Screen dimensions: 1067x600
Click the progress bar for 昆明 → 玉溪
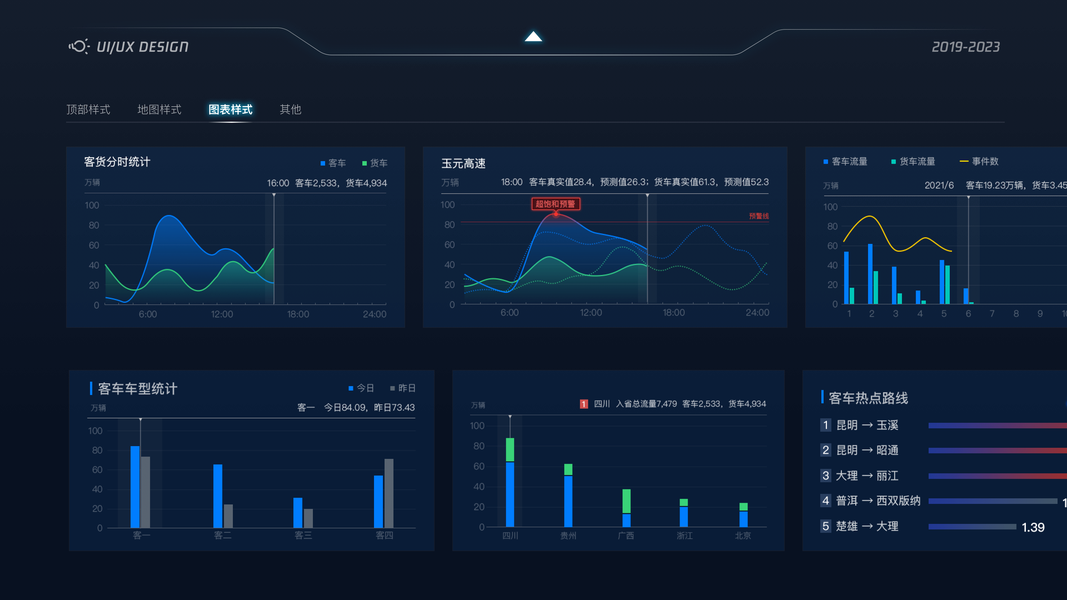pyautogui.click(x=998, y=426)
